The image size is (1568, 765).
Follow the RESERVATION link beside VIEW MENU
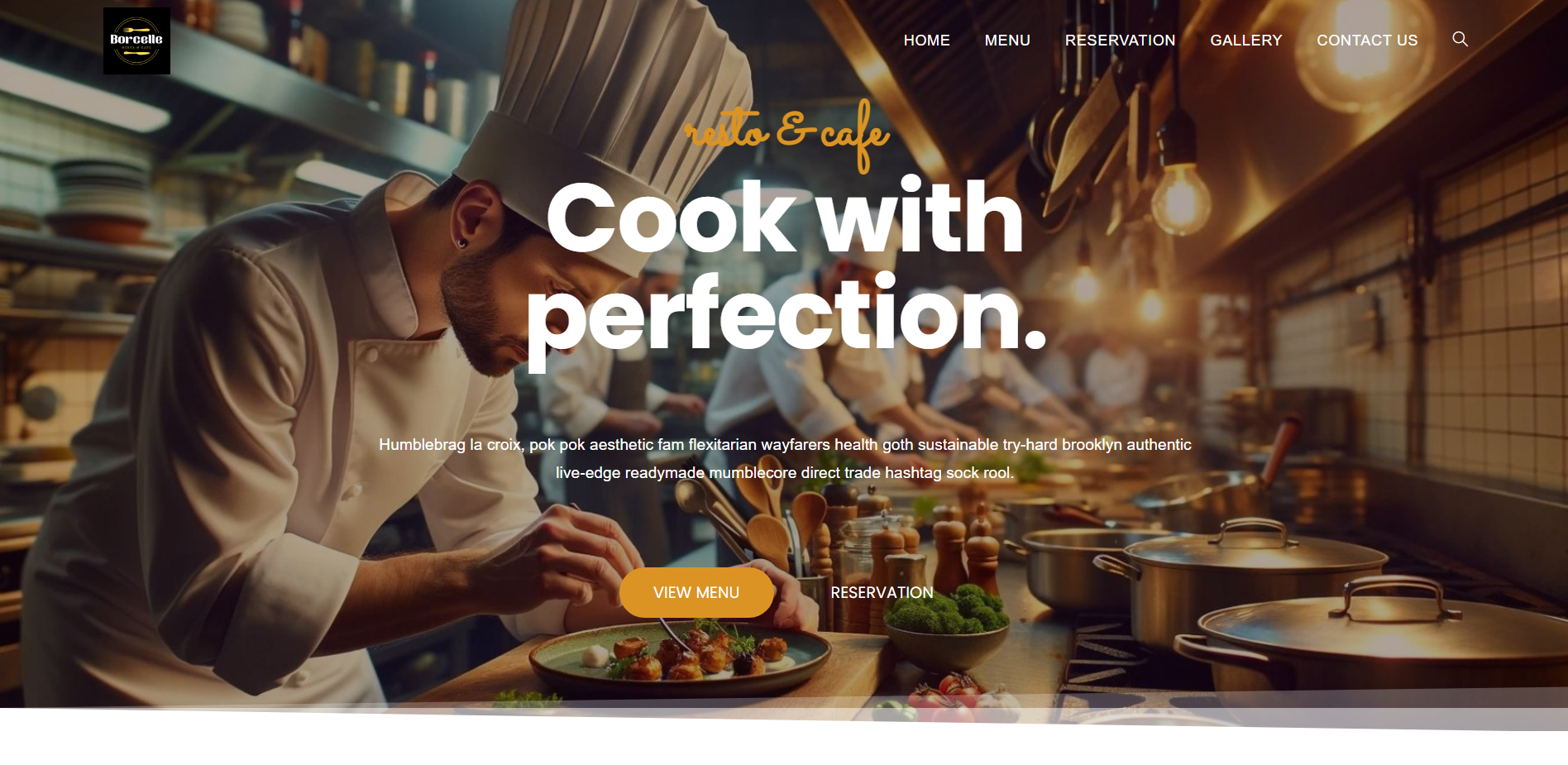click(x=882, y=593)
